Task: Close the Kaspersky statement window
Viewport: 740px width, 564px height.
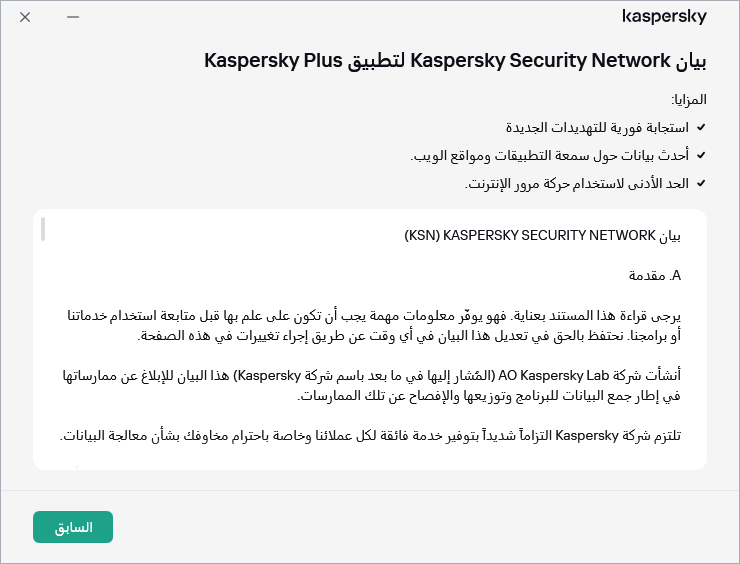Action: click(25, 18)
